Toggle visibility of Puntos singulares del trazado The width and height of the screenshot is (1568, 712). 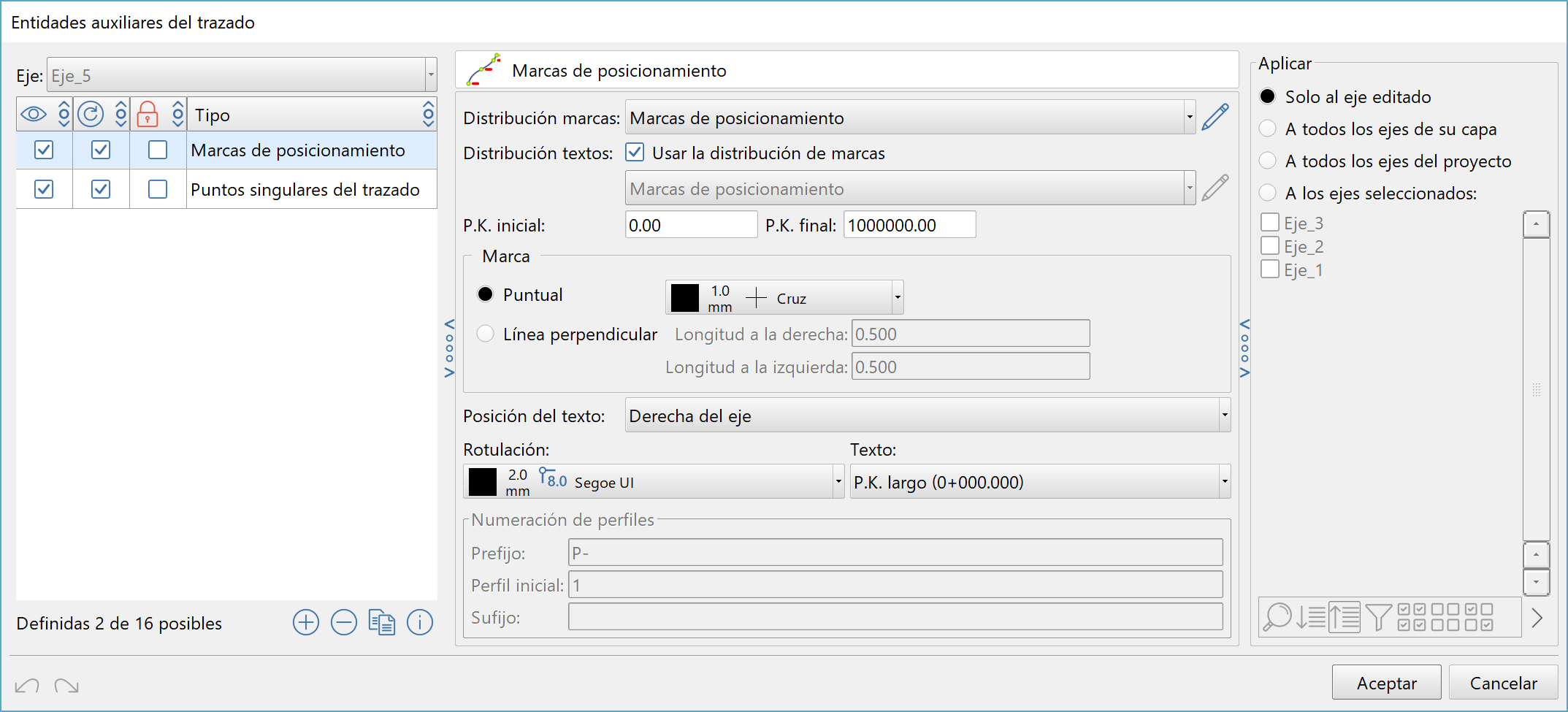coord(44,189)
